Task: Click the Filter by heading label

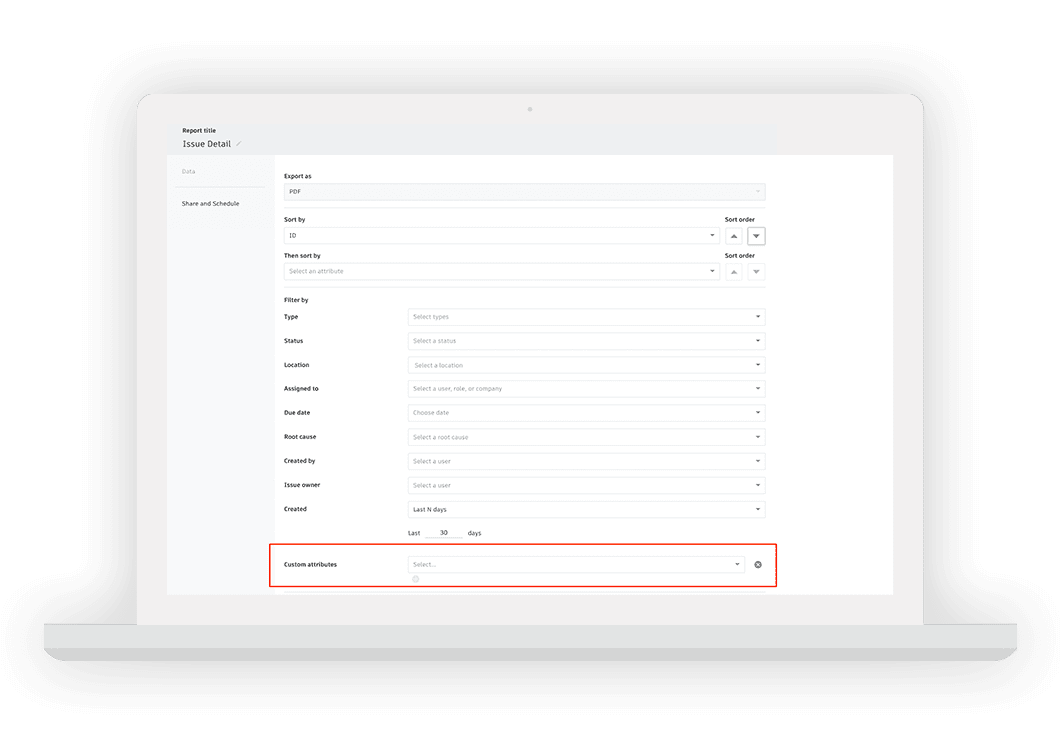Action: (296, 300)
